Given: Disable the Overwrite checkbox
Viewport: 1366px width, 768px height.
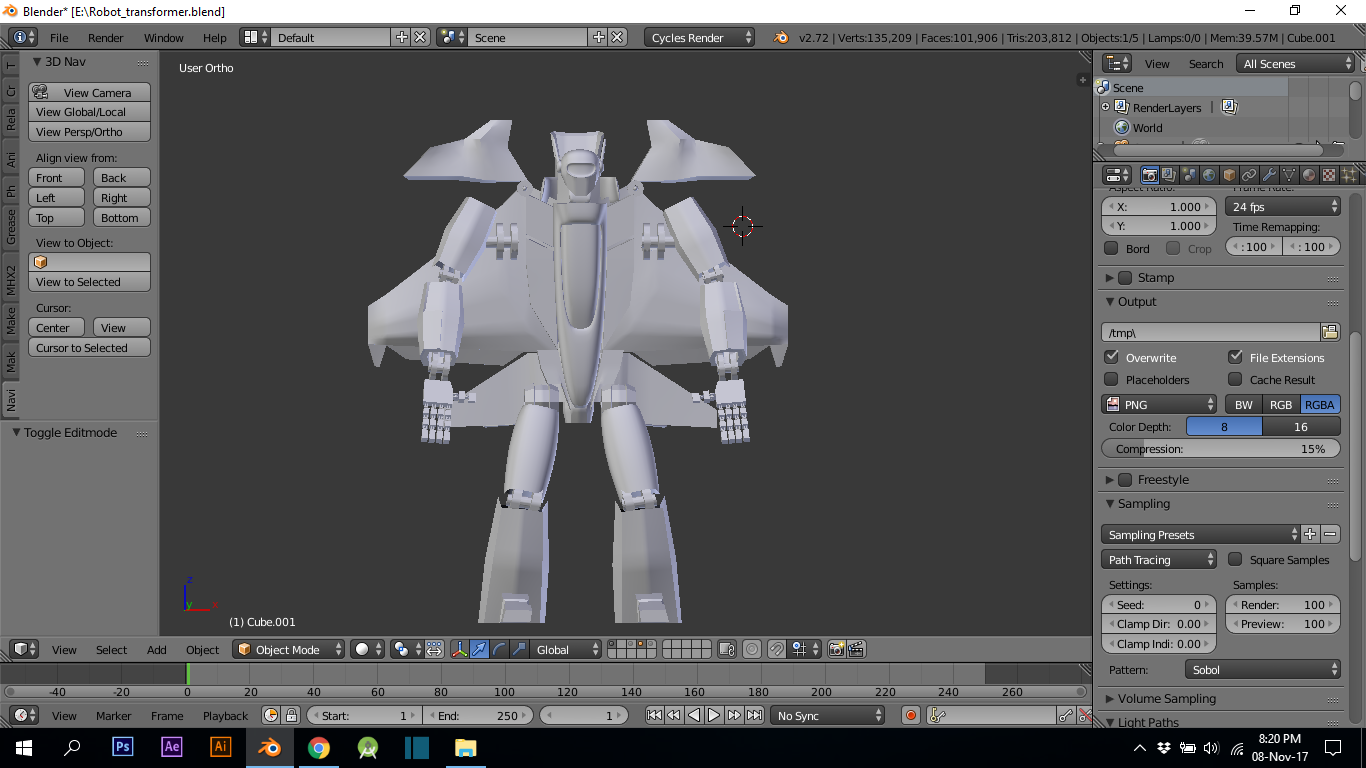Looking at the screenshot, I should (x=1112, y=357).
